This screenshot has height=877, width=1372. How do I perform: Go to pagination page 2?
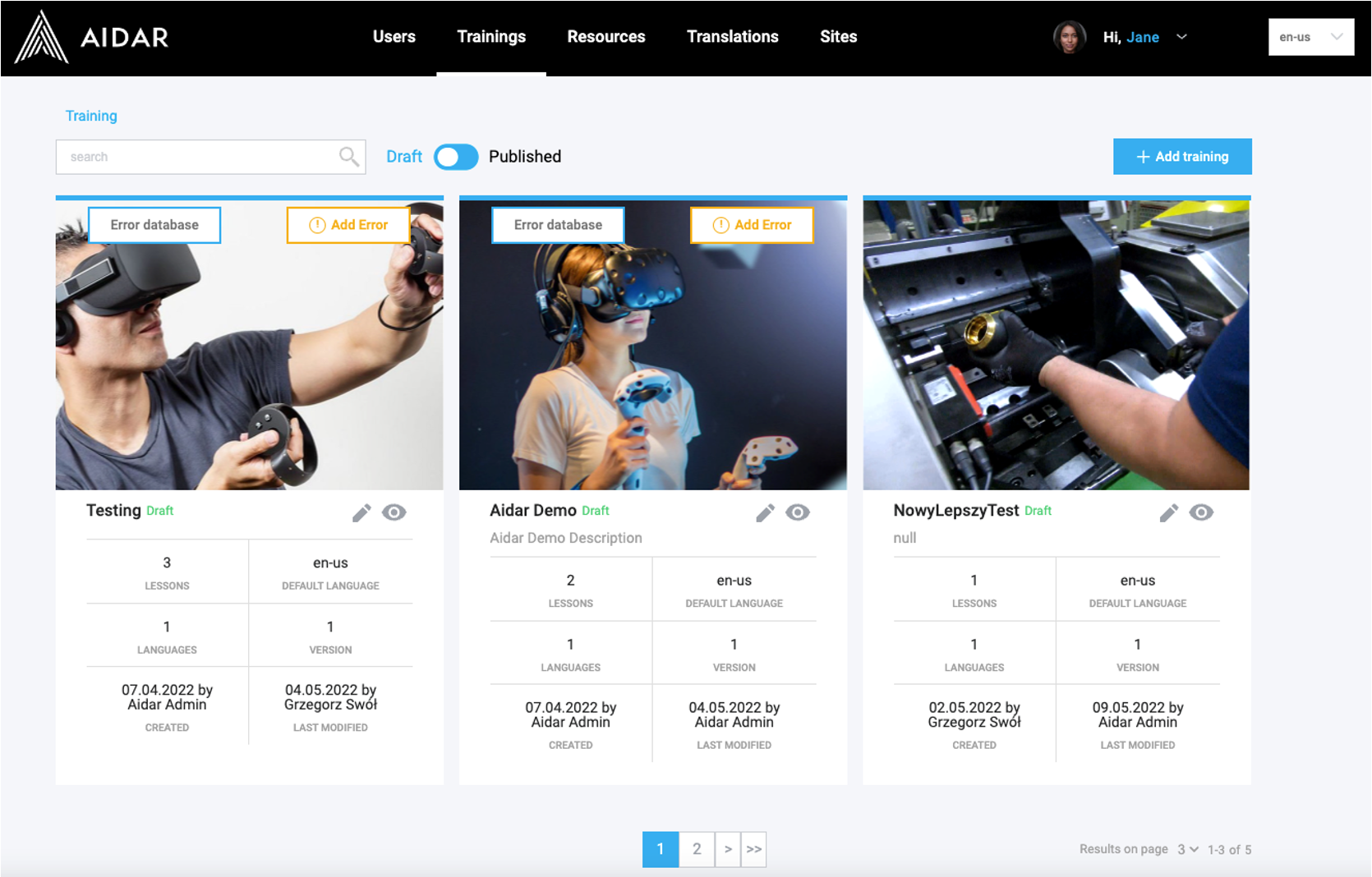697,849
